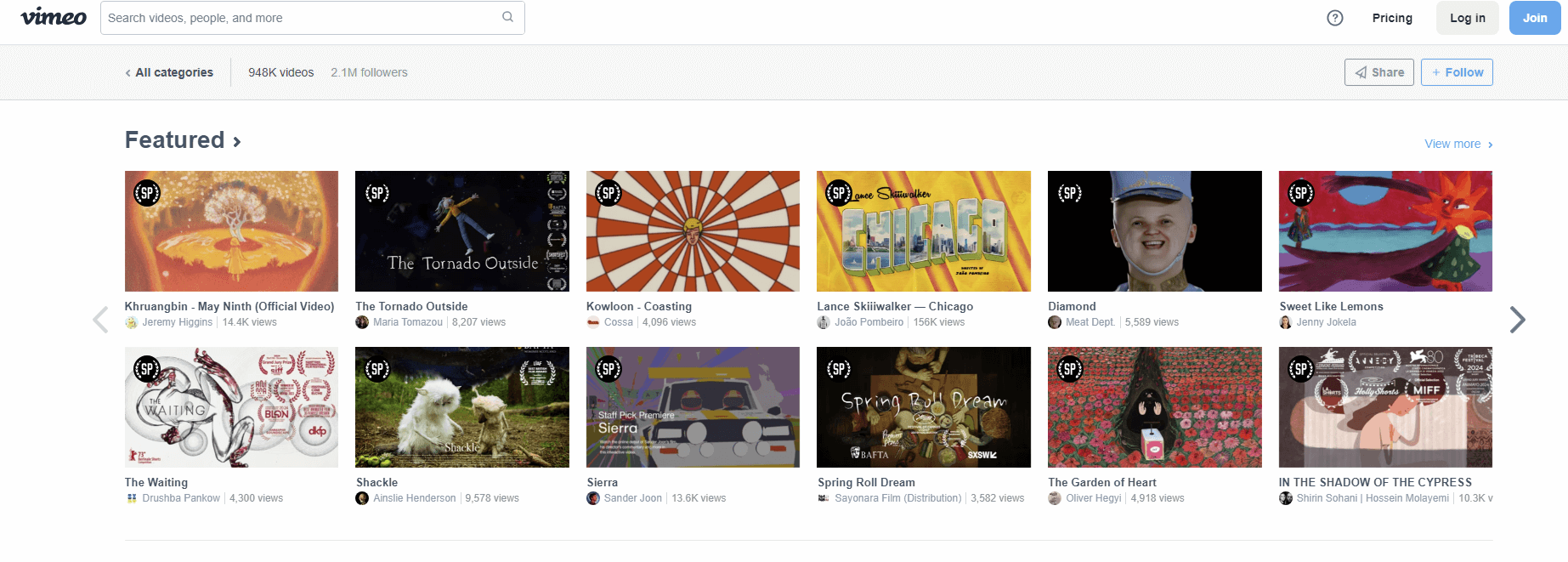
Task: Click Shirin Sohani avatar icon
Action: (x=1286, y=498)
